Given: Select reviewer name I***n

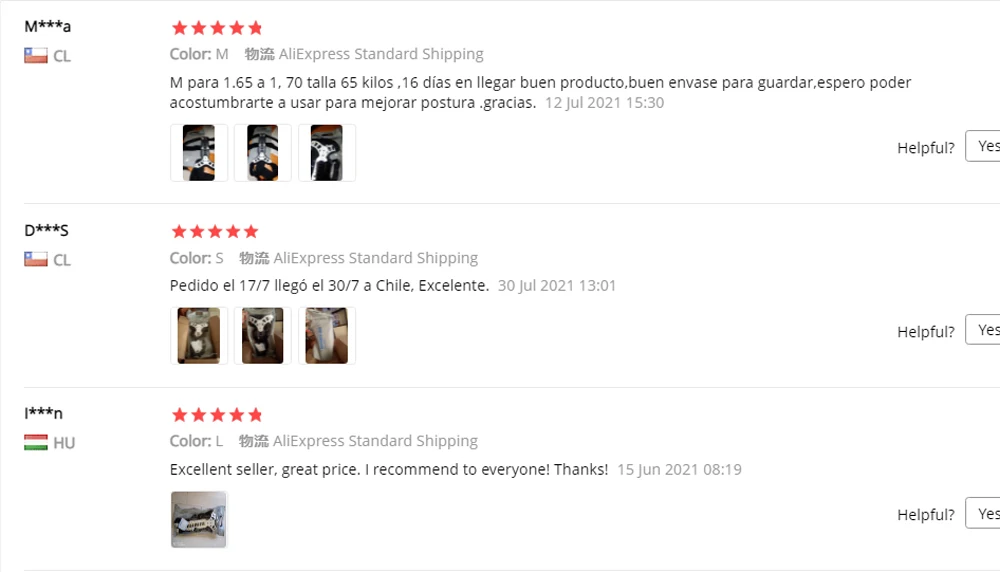Looking at the screenshot, I should pyautogui.click(x=43, y=413).
